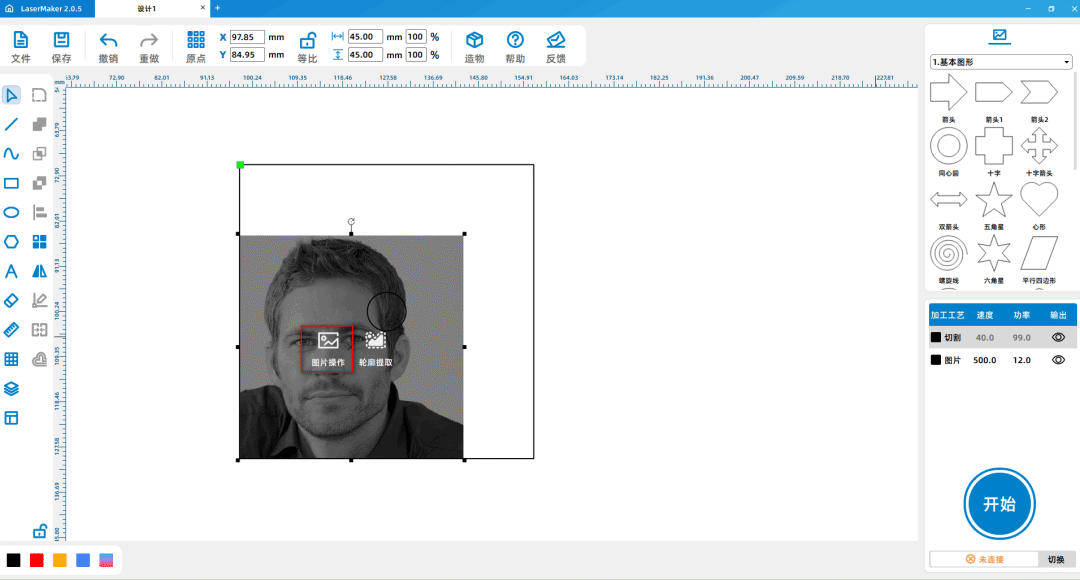Toggle the 等比 aspect ratio lock
The image size is (1080, 580).
point(308,41)
